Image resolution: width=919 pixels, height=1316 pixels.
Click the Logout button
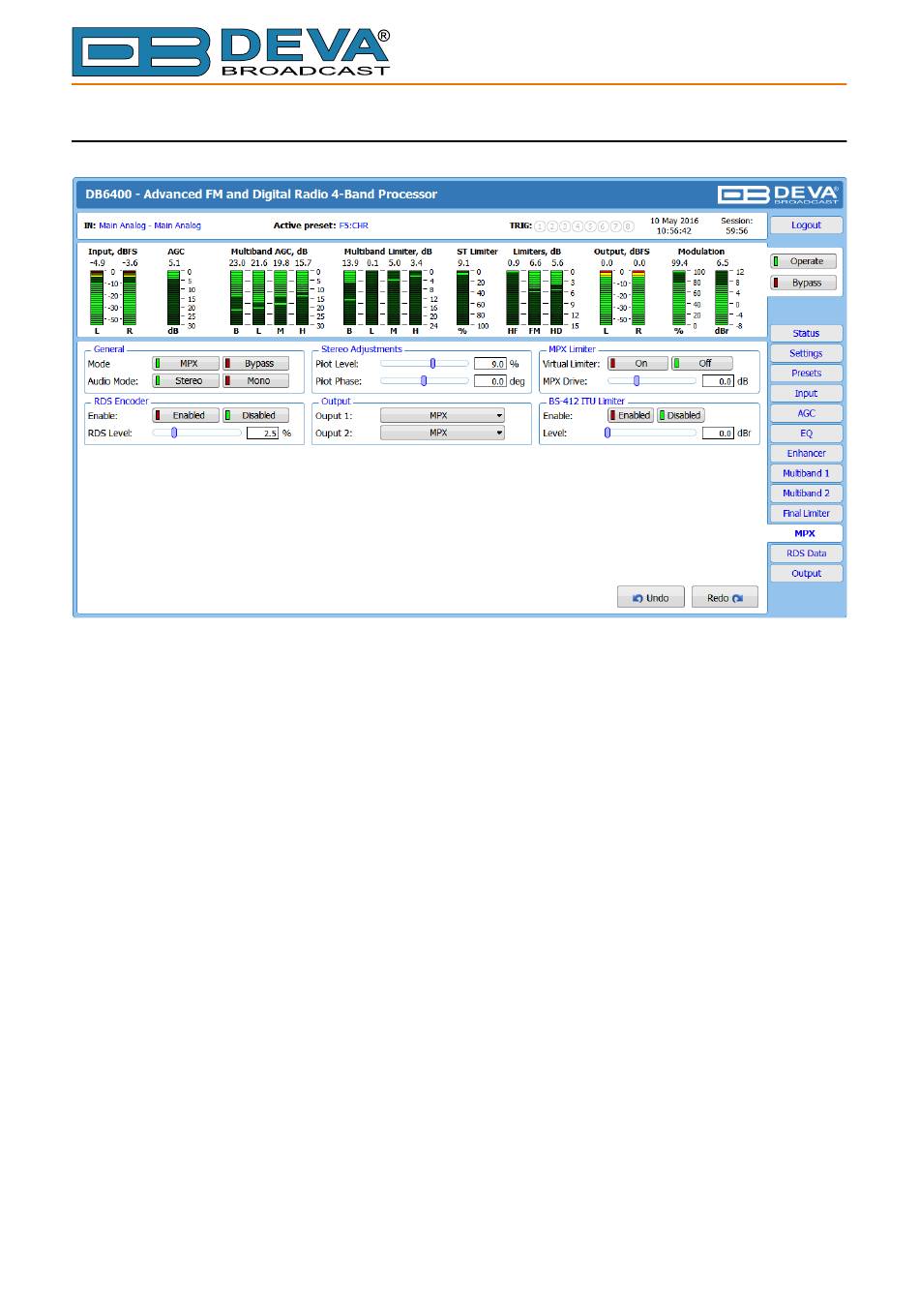pos(806,224)
